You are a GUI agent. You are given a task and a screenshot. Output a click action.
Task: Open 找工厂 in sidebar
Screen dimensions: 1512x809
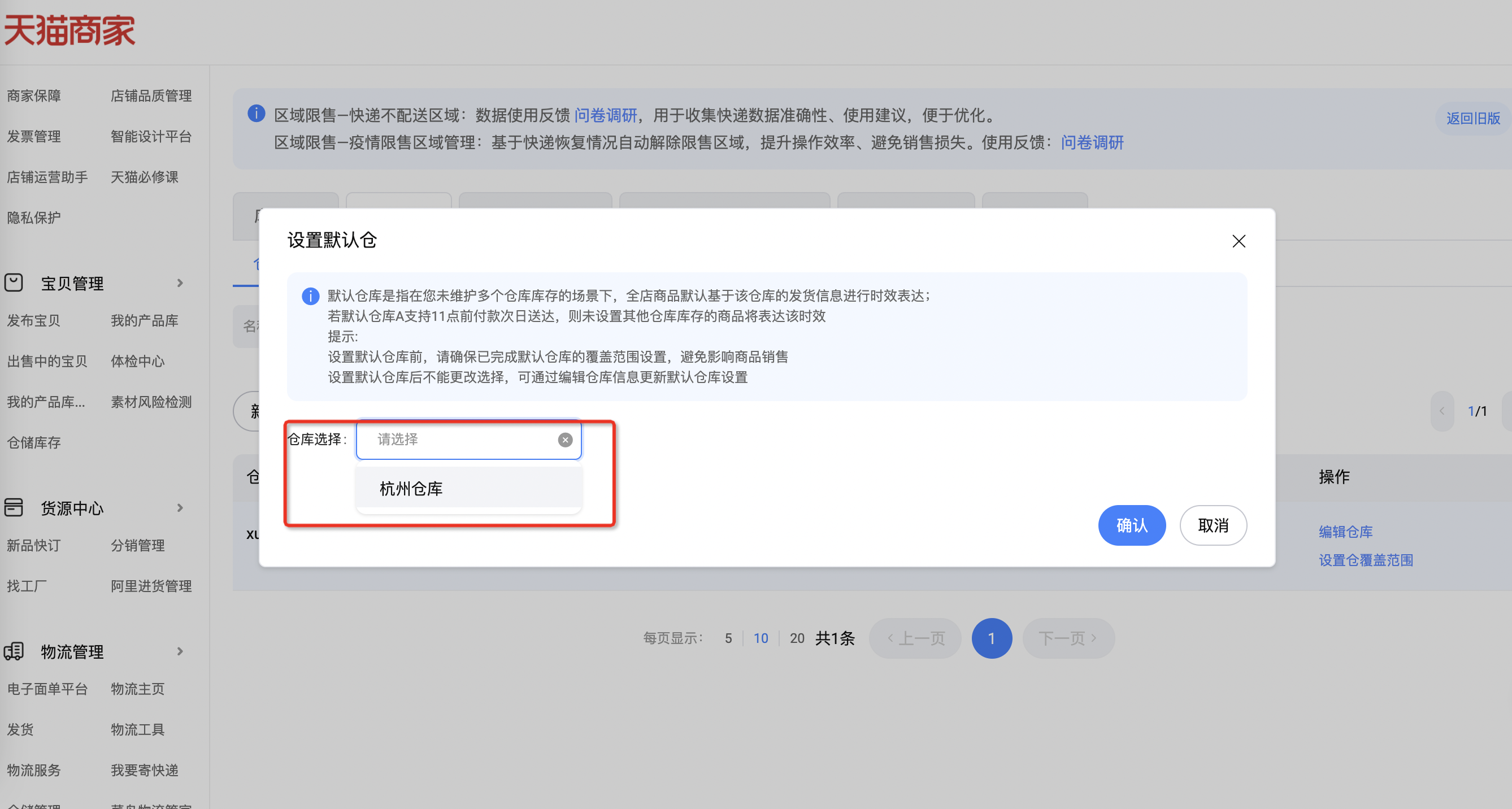(27, 586)
